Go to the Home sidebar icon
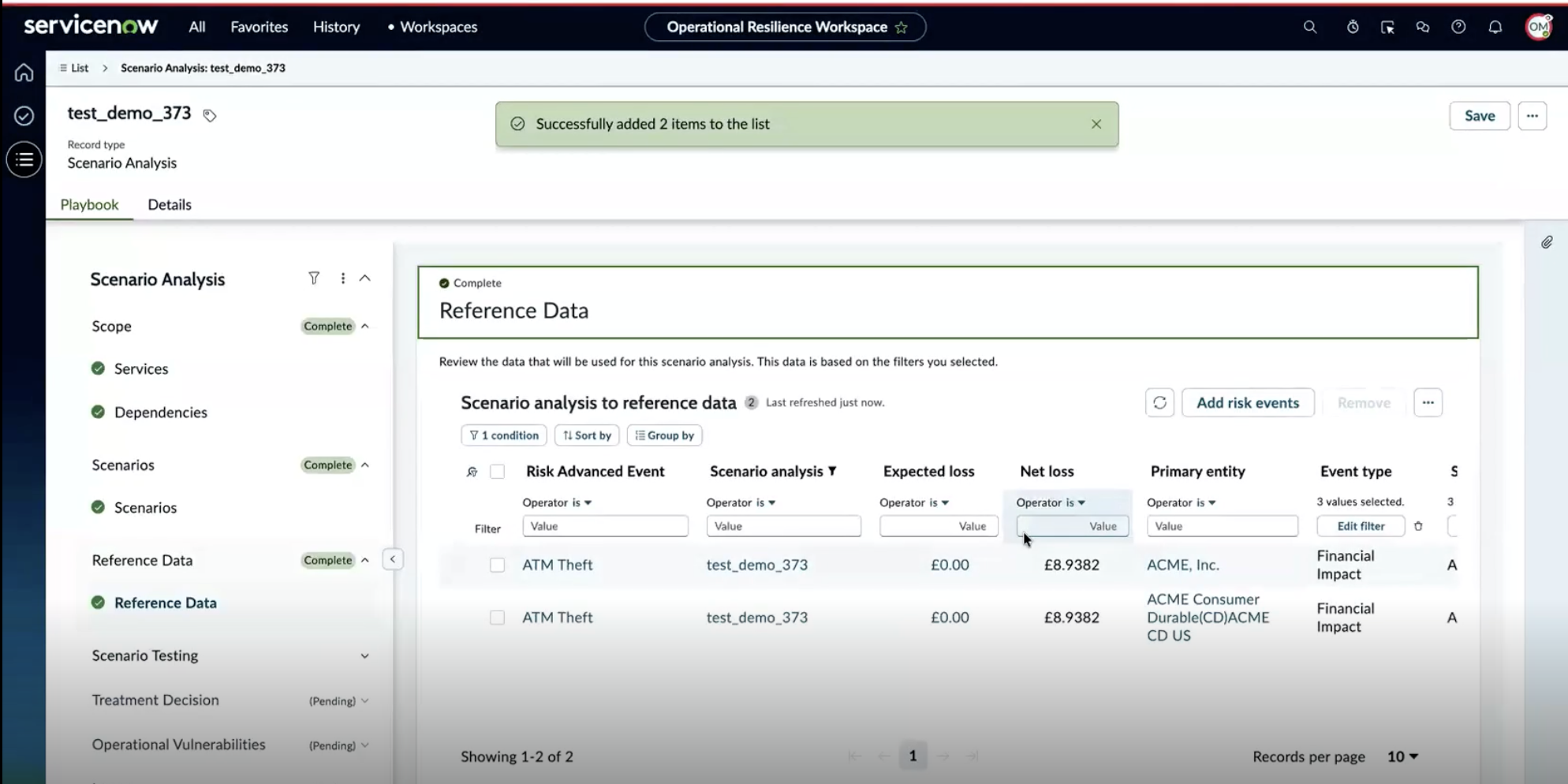The height and width of the screenshot is (784, 1568). tap(24, 73)
